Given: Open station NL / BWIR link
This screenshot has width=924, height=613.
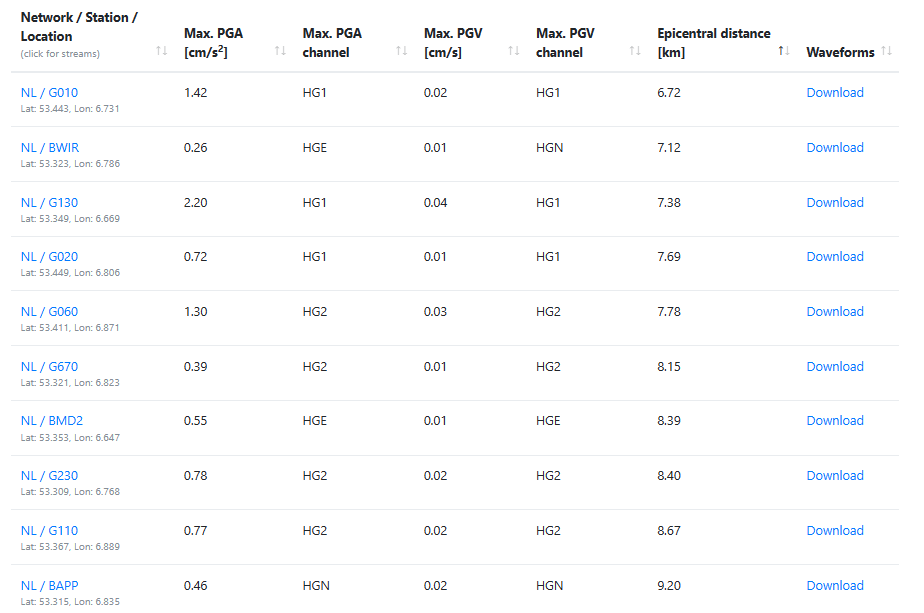Looking at the screenshot, I should (x=50, y=148).
